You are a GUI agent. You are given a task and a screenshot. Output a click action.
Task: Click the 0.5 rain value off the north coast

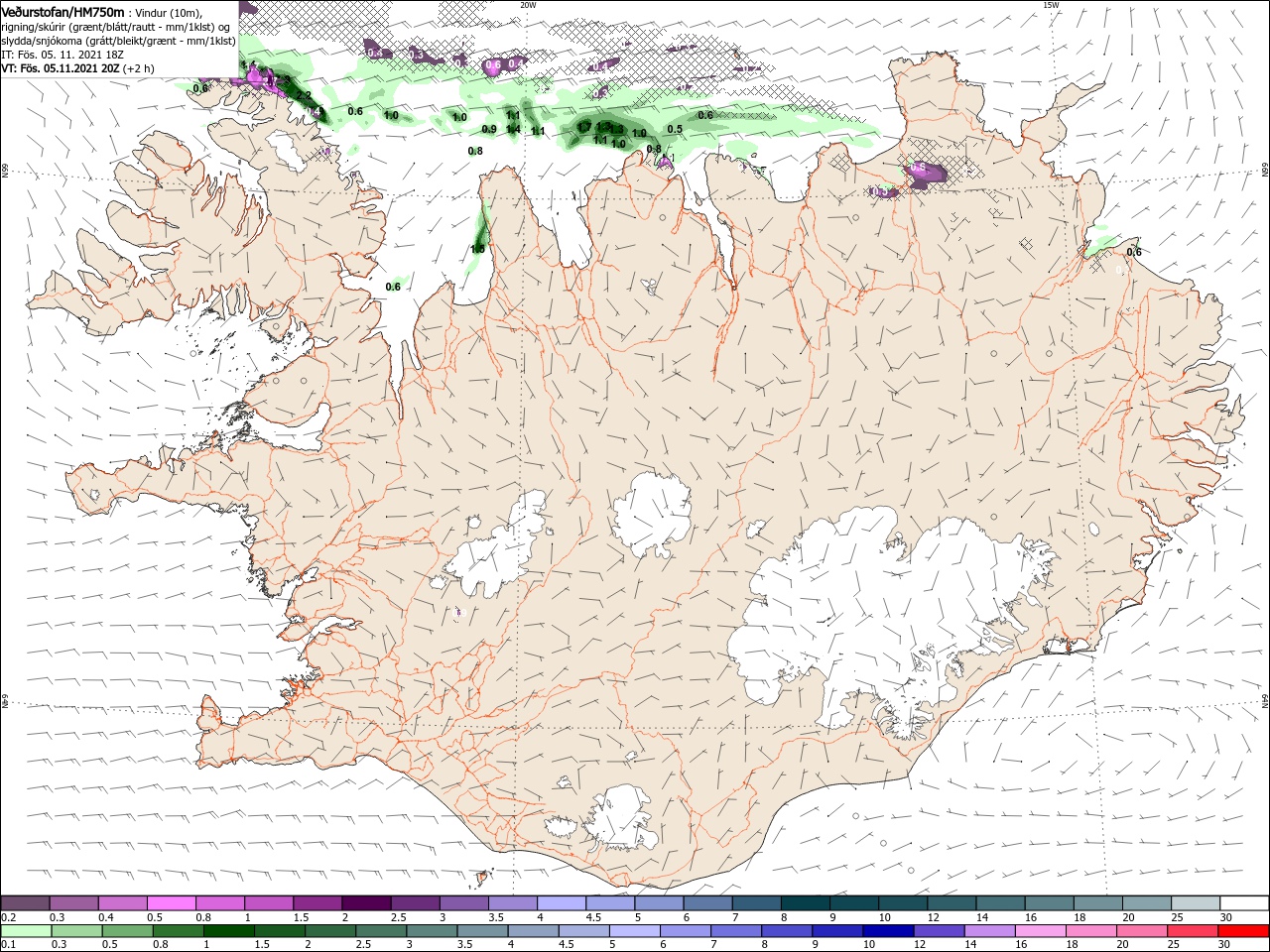coord(675,129)
